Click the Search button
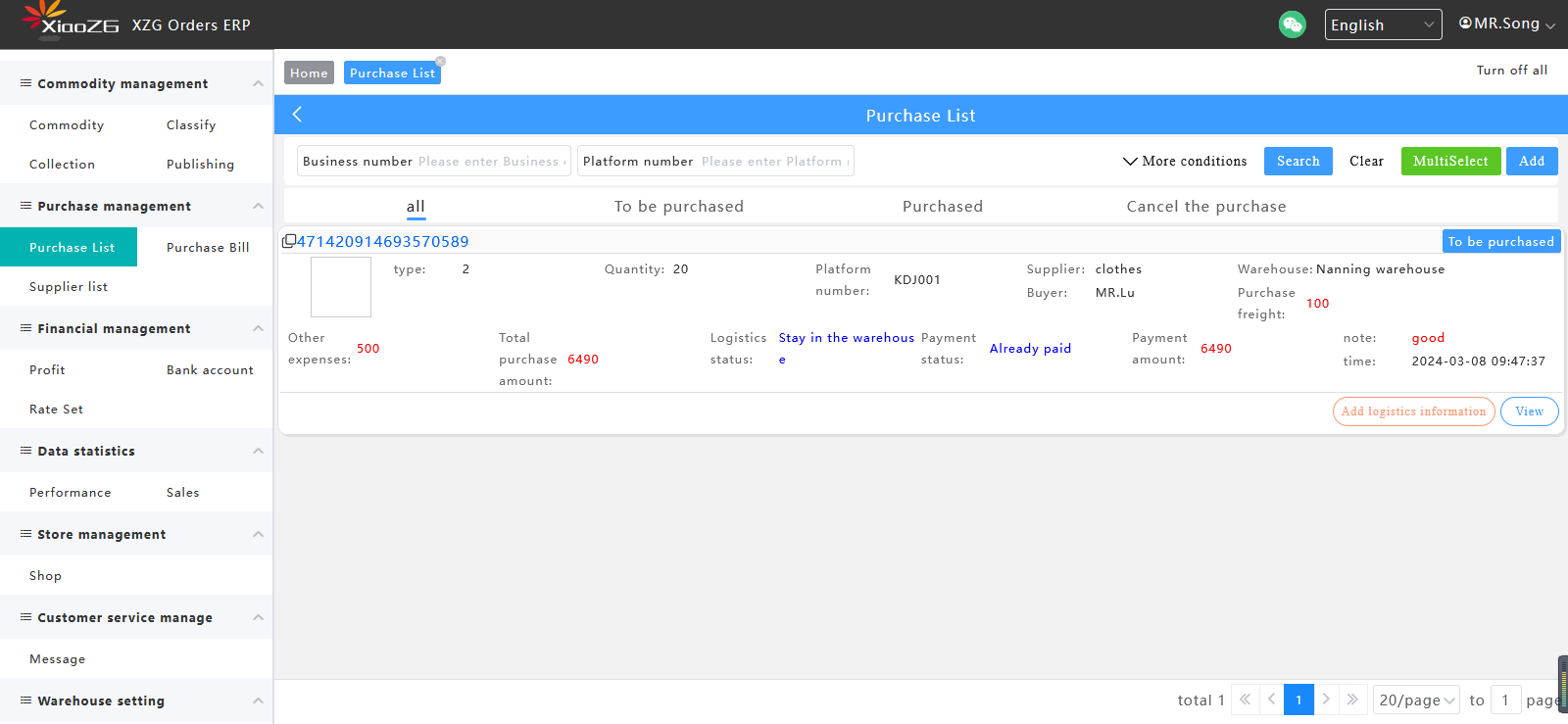The height and width of the screenshot is (724, 1568). 1298,161
